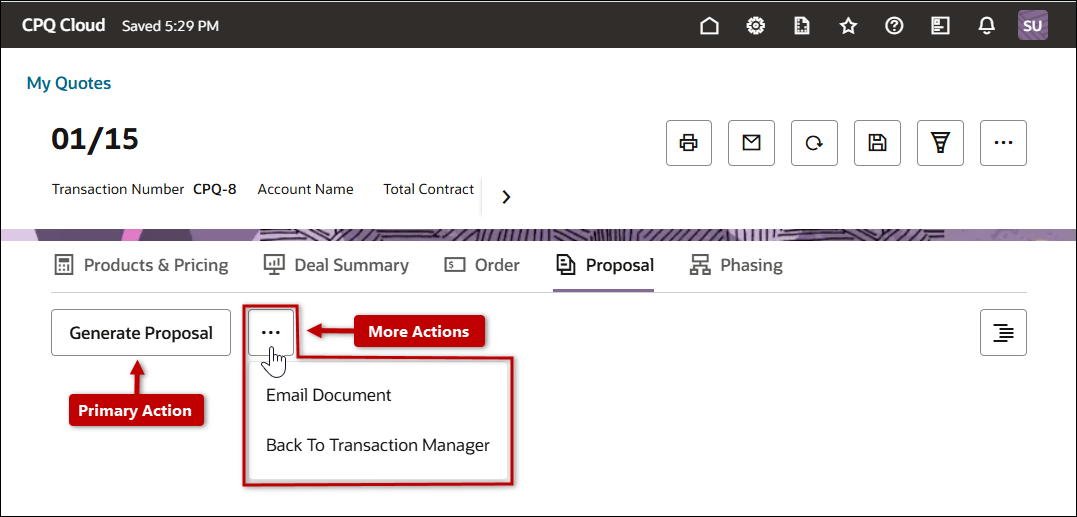Open the header ellipsis more options menu
Viewport: 1077px width, 517px height.
pyautogui.click(x=1003, y=143)
